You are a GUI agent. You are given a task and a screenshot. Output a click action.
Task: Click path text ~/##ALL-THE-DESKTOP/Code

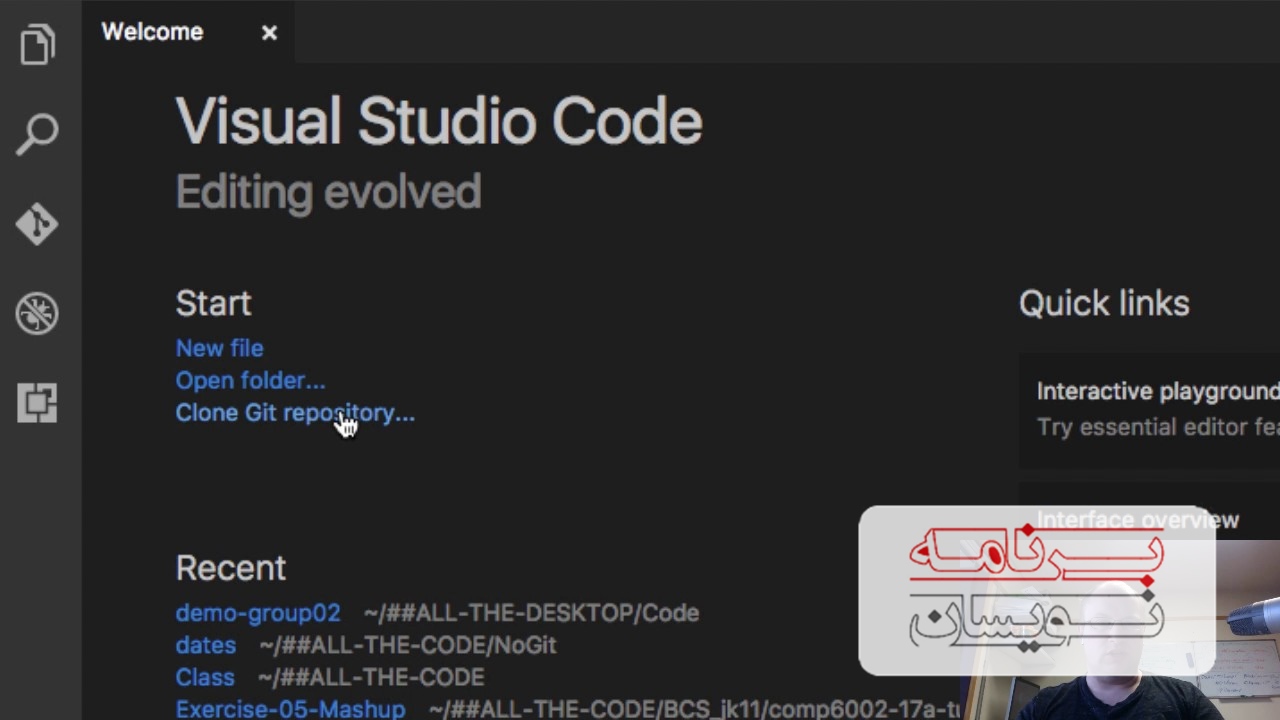(x=531, y=613)
